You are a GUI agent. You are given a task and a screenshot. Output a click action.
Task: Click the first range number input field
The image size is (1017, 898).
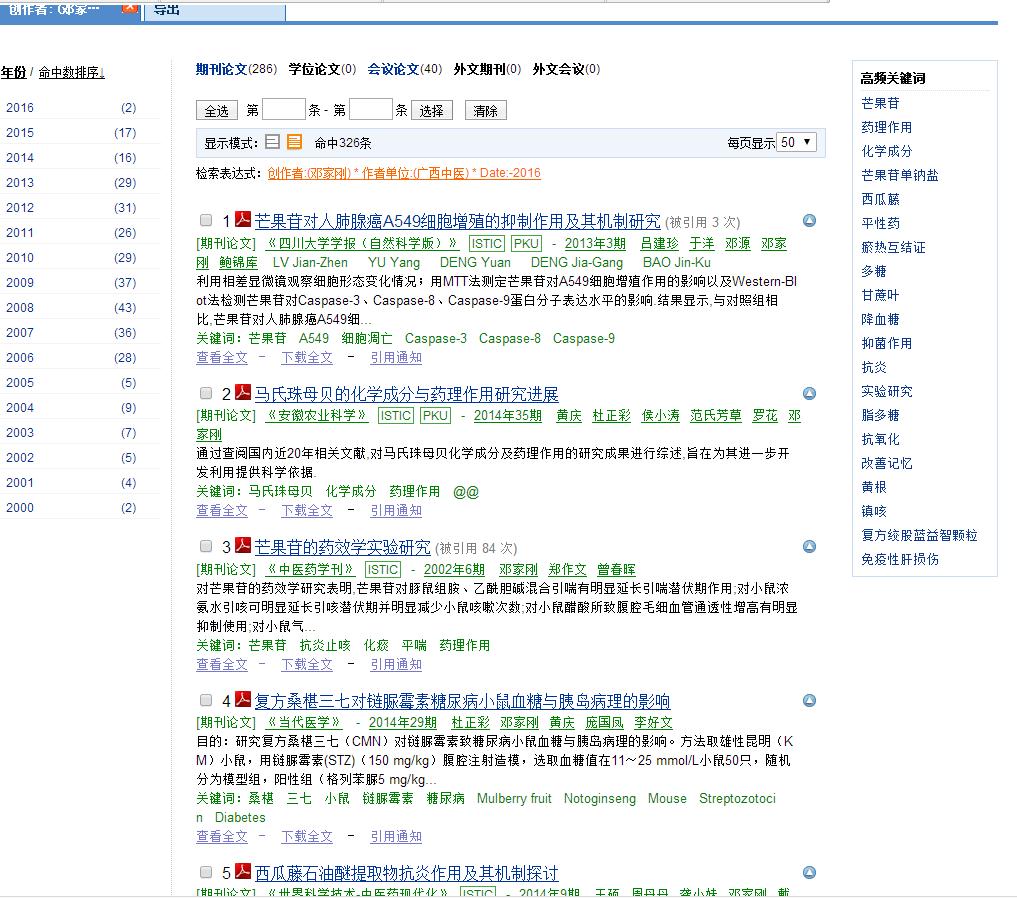click(x=283, y=110)
